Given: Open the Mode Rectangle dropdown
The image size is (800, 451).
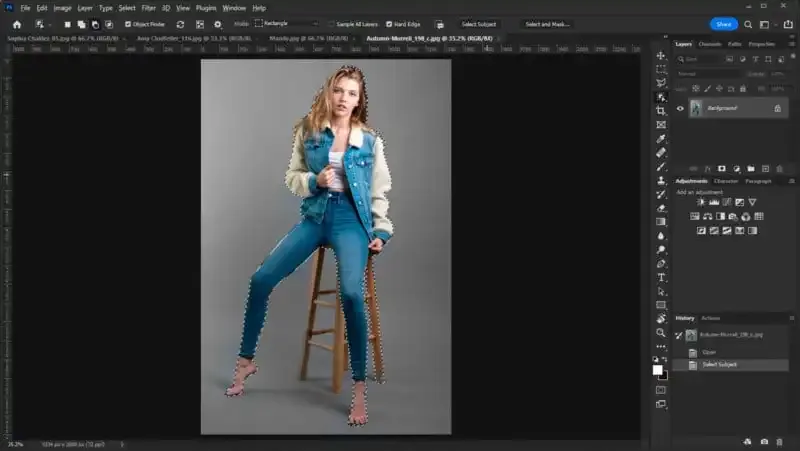Looking at the screenshot, I should click(286, 24).
